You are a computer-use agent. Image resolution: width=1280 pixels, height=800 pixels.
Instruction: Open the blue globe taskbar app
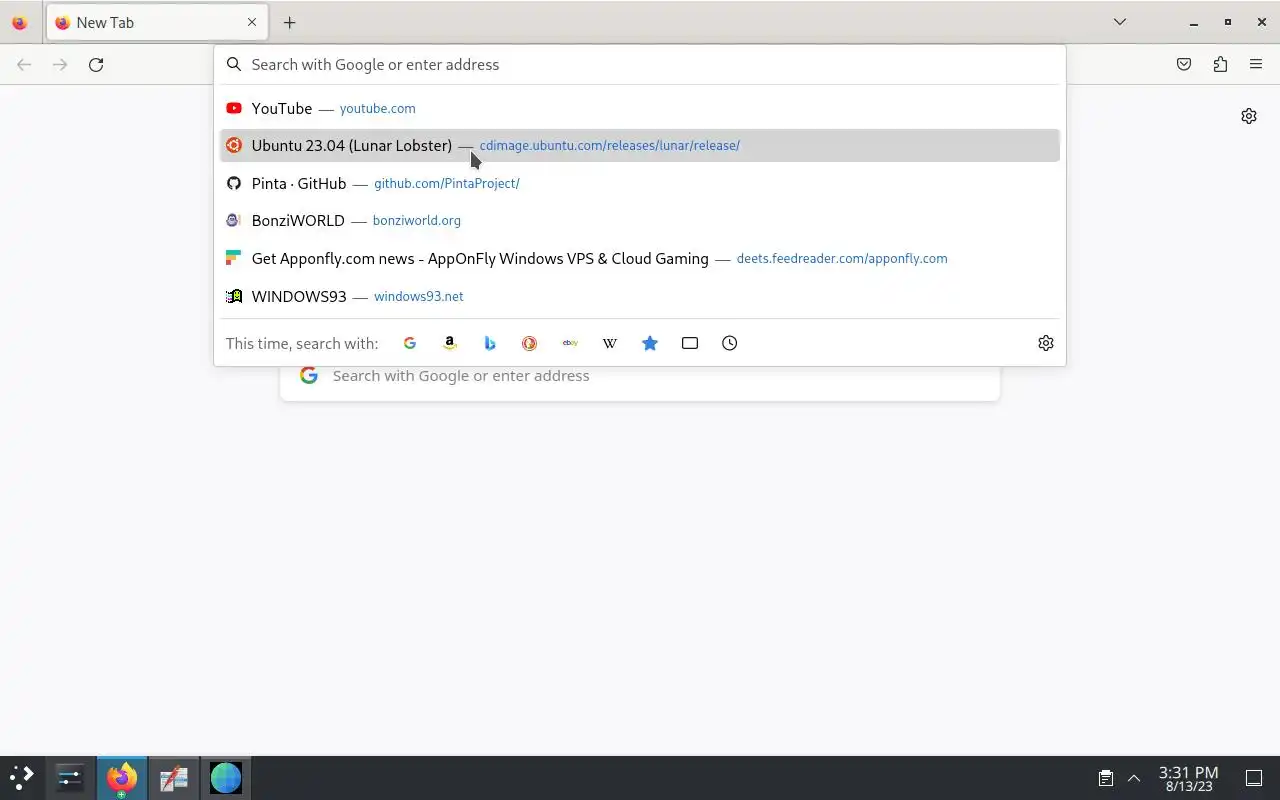point(226,777)
